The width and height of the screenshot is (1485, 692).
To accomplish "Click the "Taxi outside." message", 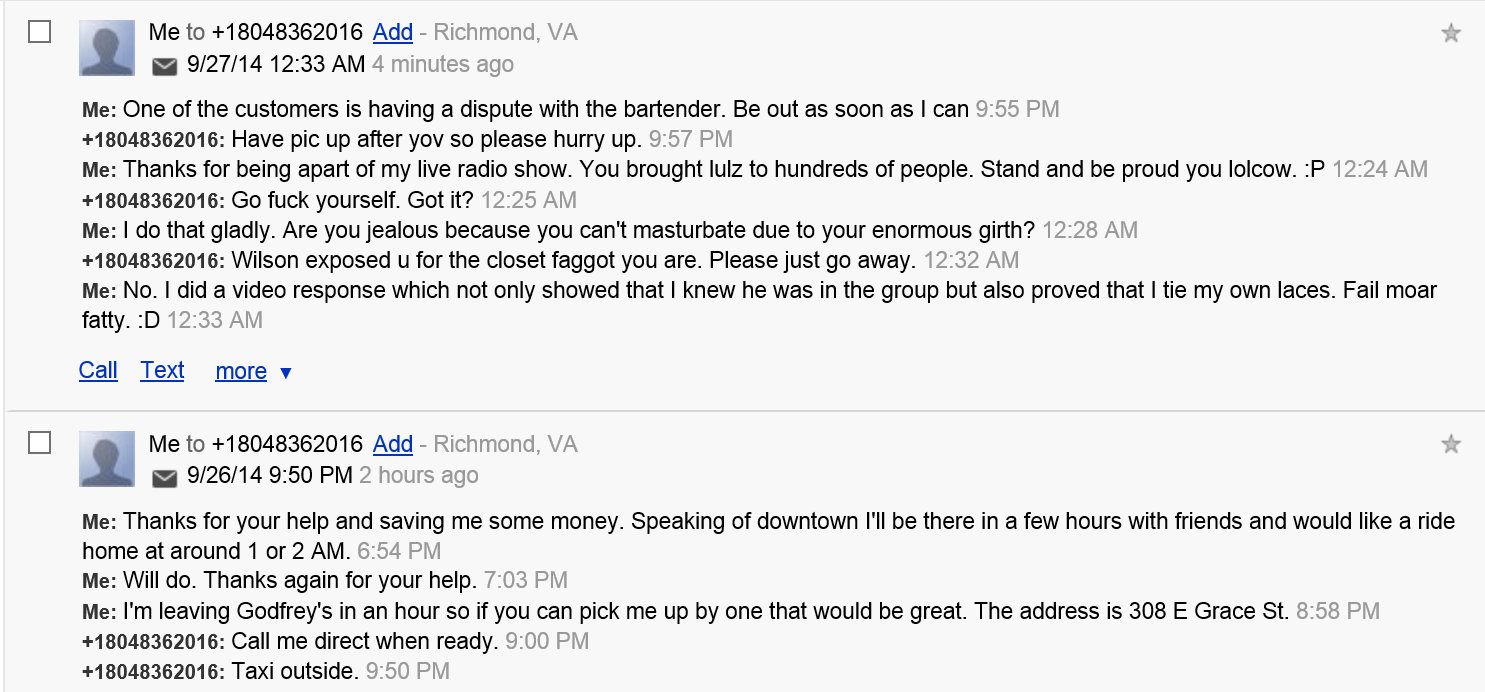I will [294, 671].
